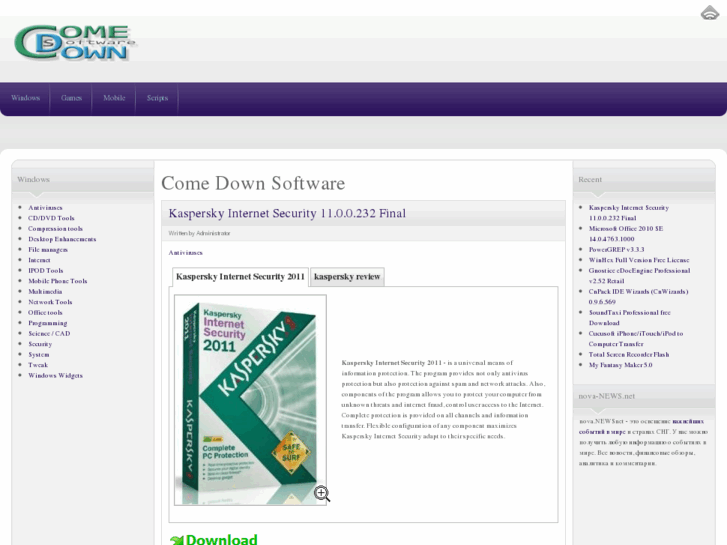Click the Written by Administrator text
Screen dimensions: 727x545
tap(199, 233)
